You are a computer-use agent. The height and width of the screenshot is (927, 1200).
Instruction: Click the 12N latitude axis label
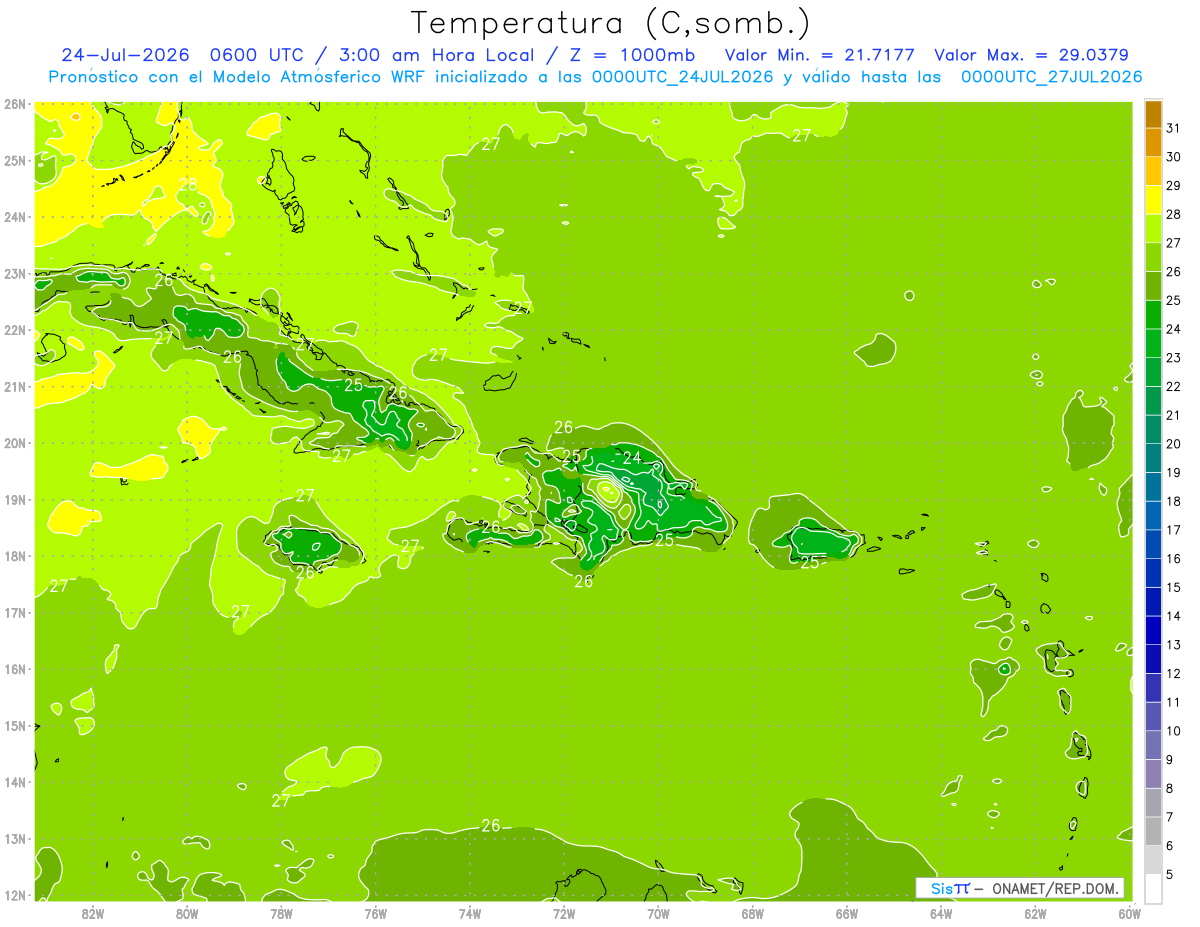pos(15,895)
